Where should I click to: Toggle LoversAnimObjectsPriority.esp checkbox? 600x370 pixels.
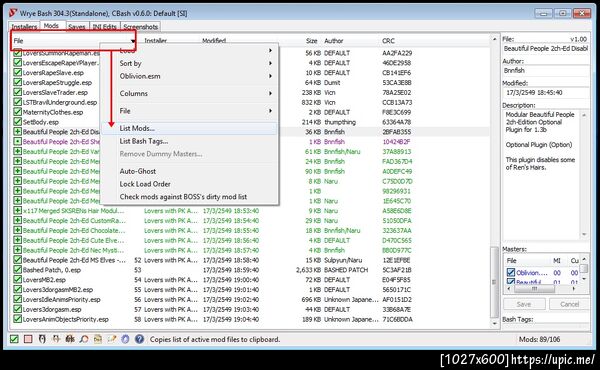[x=17, y=319]
